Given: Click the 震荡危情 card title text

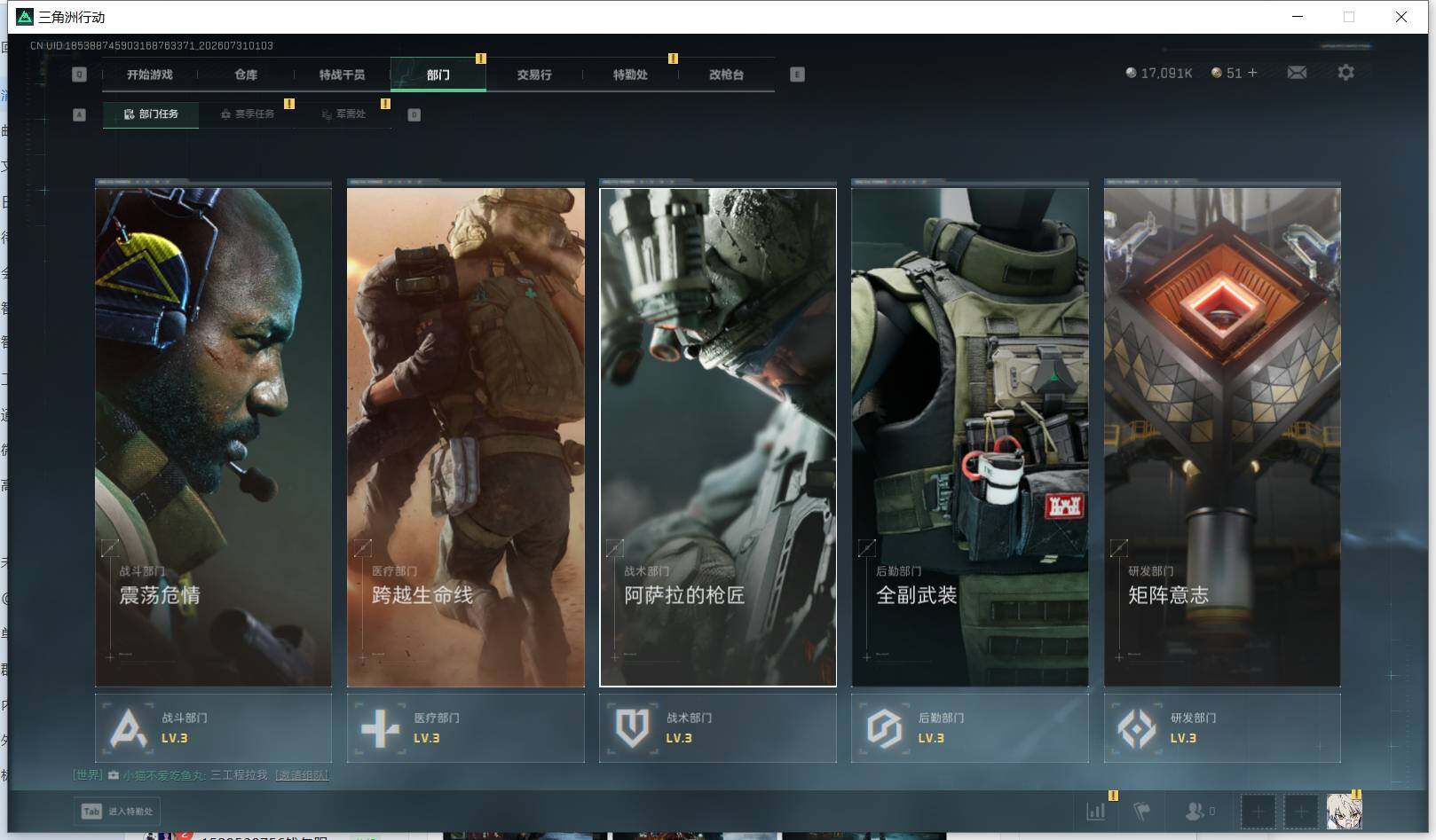Looking at the screenshot, I should (160, 595).
